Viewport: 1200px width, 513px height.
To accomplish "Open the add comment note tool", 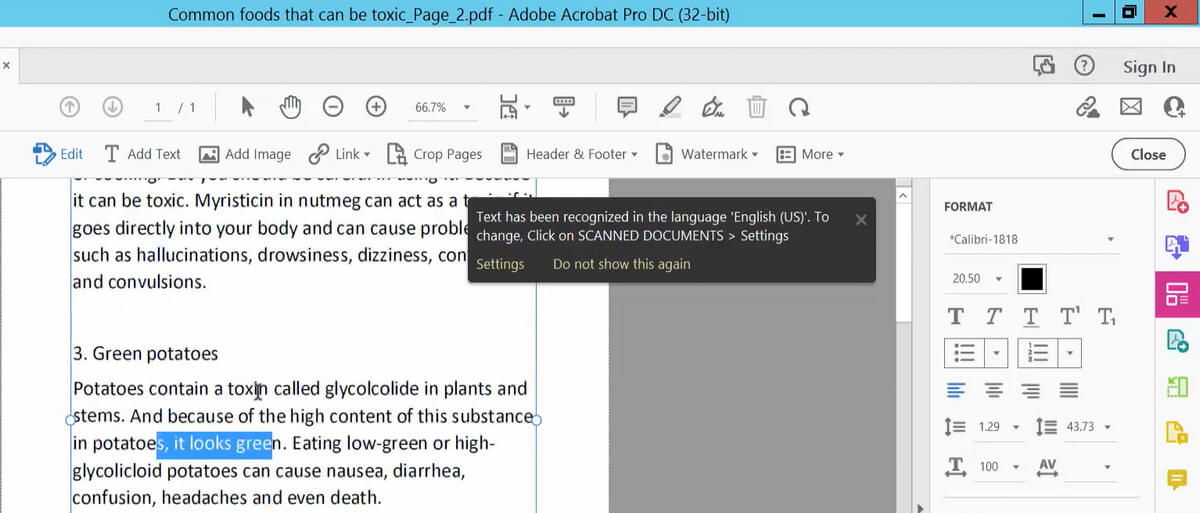I will pos(628,106).
